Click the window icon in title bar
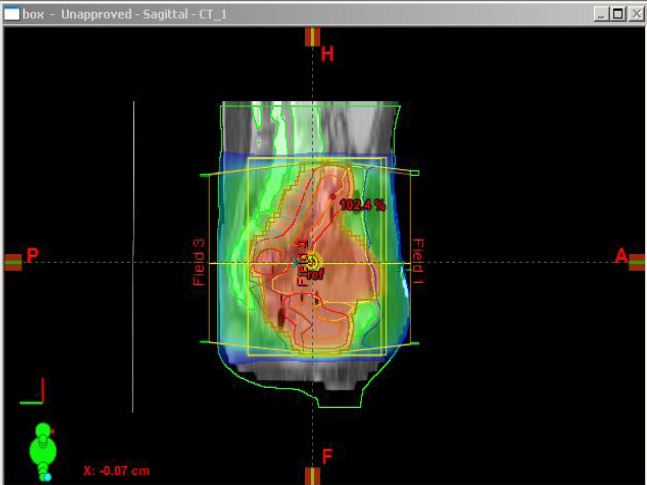Image resolution: width=647 pixels, height=485 pixels. click(x=13, y=12)
